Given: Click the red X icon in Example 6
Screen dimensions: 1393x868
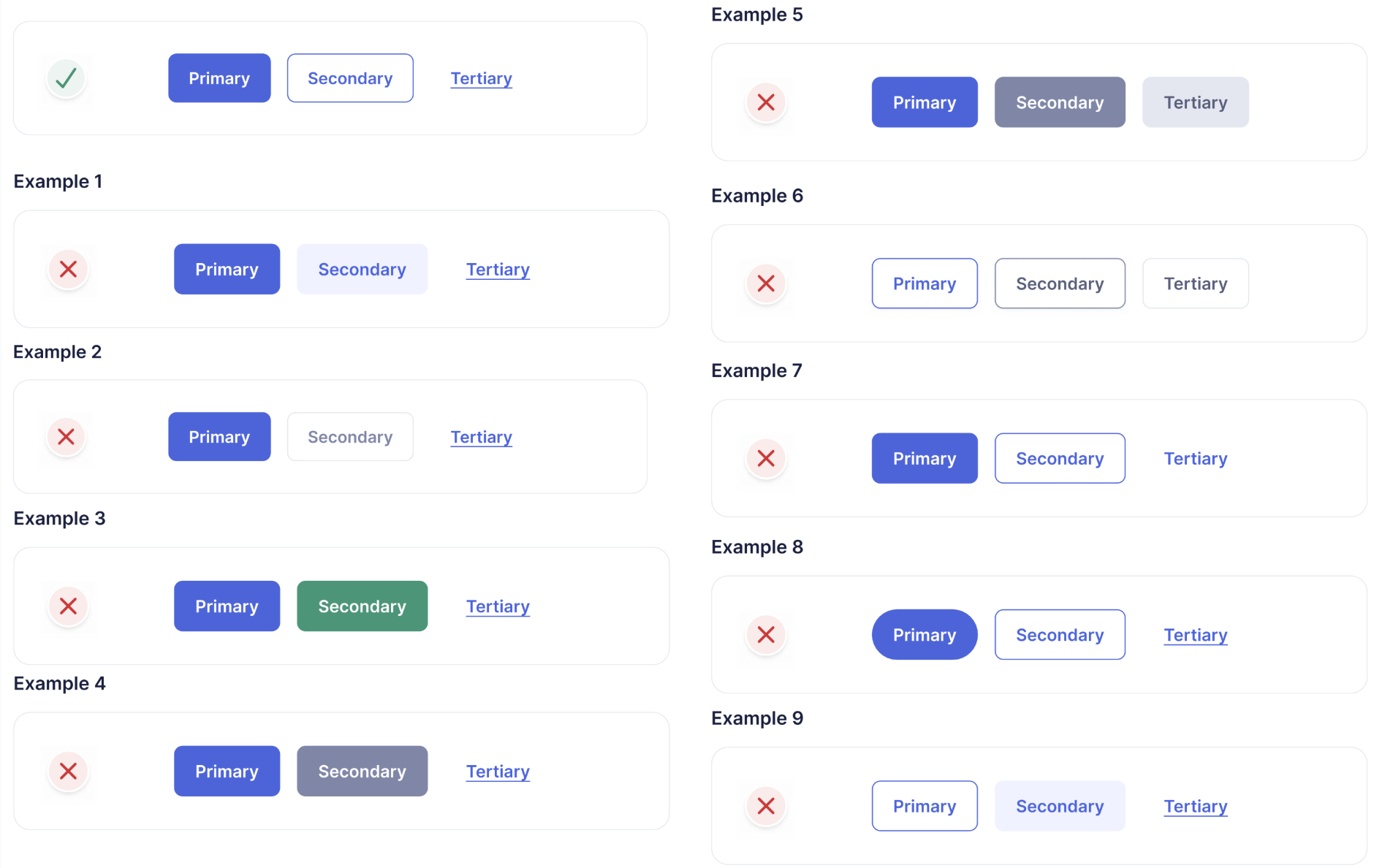Looking at the screenshot, I should pos(766,283).
